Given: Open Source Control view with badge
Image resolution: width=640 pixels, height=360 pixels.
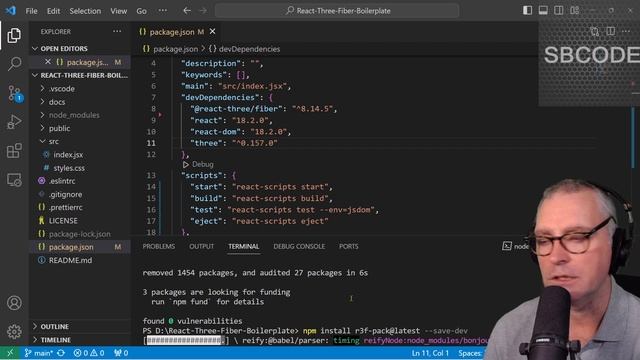Looking at the screenshot, I should tap(14, 93).
